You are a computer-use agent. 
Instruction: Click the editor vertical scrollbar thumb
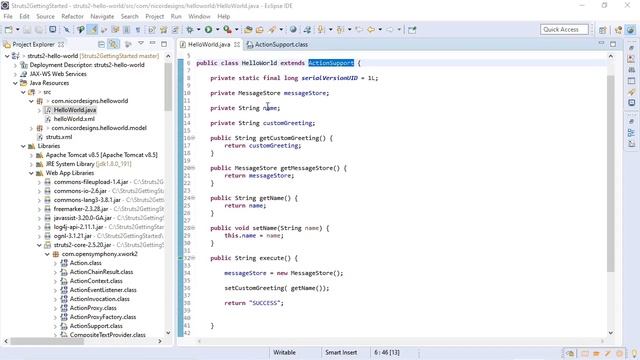click(x=611, y=173)
